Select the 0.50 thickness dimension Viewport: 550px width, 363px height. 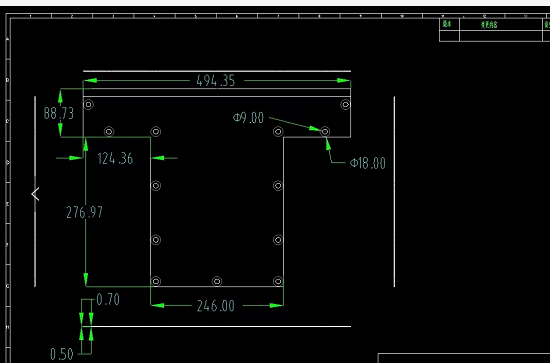click(x=62, y=354)
